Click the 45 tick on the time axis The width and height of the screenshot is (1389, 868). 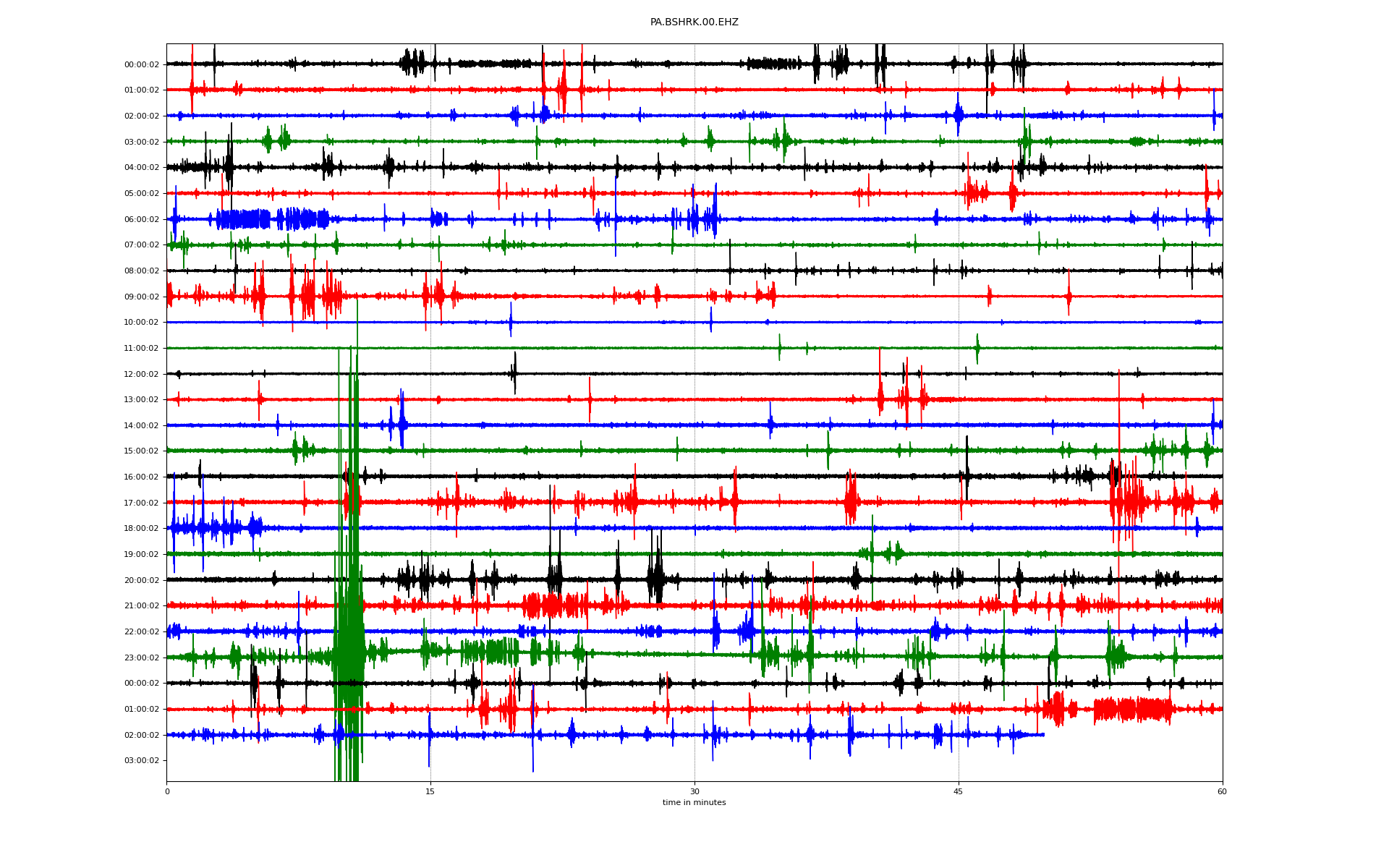point(958,791)
